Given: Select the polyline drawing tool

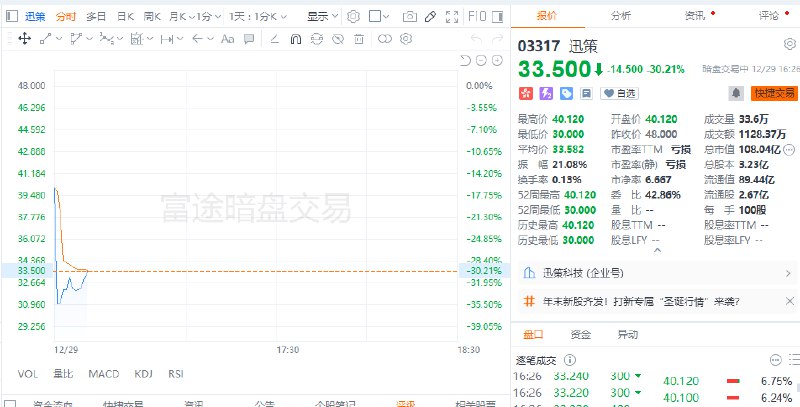Looking at the screenshot, I should point(76,39).
